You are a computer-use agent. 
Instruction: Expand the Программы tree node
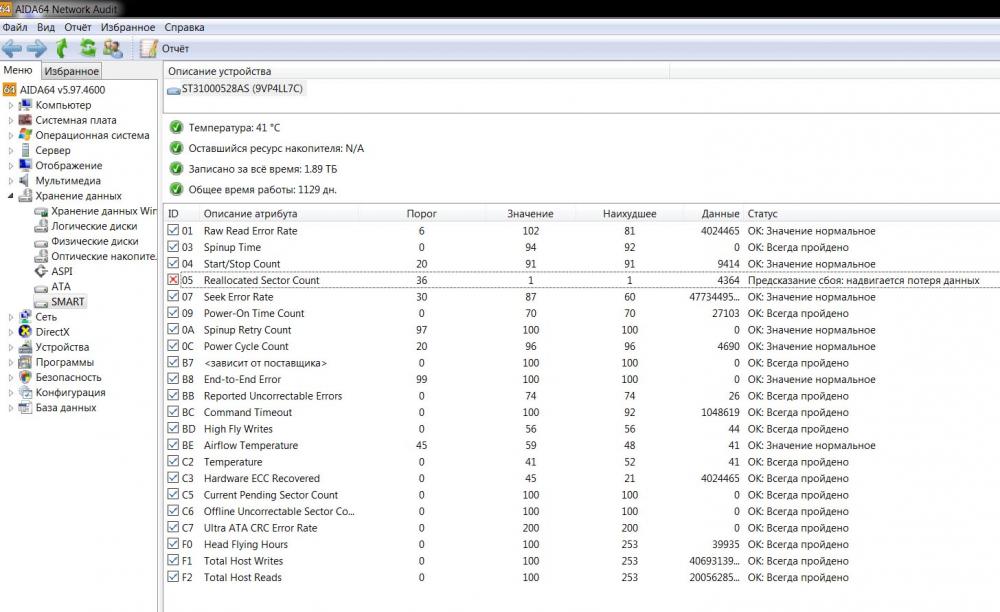pos(10,363)
